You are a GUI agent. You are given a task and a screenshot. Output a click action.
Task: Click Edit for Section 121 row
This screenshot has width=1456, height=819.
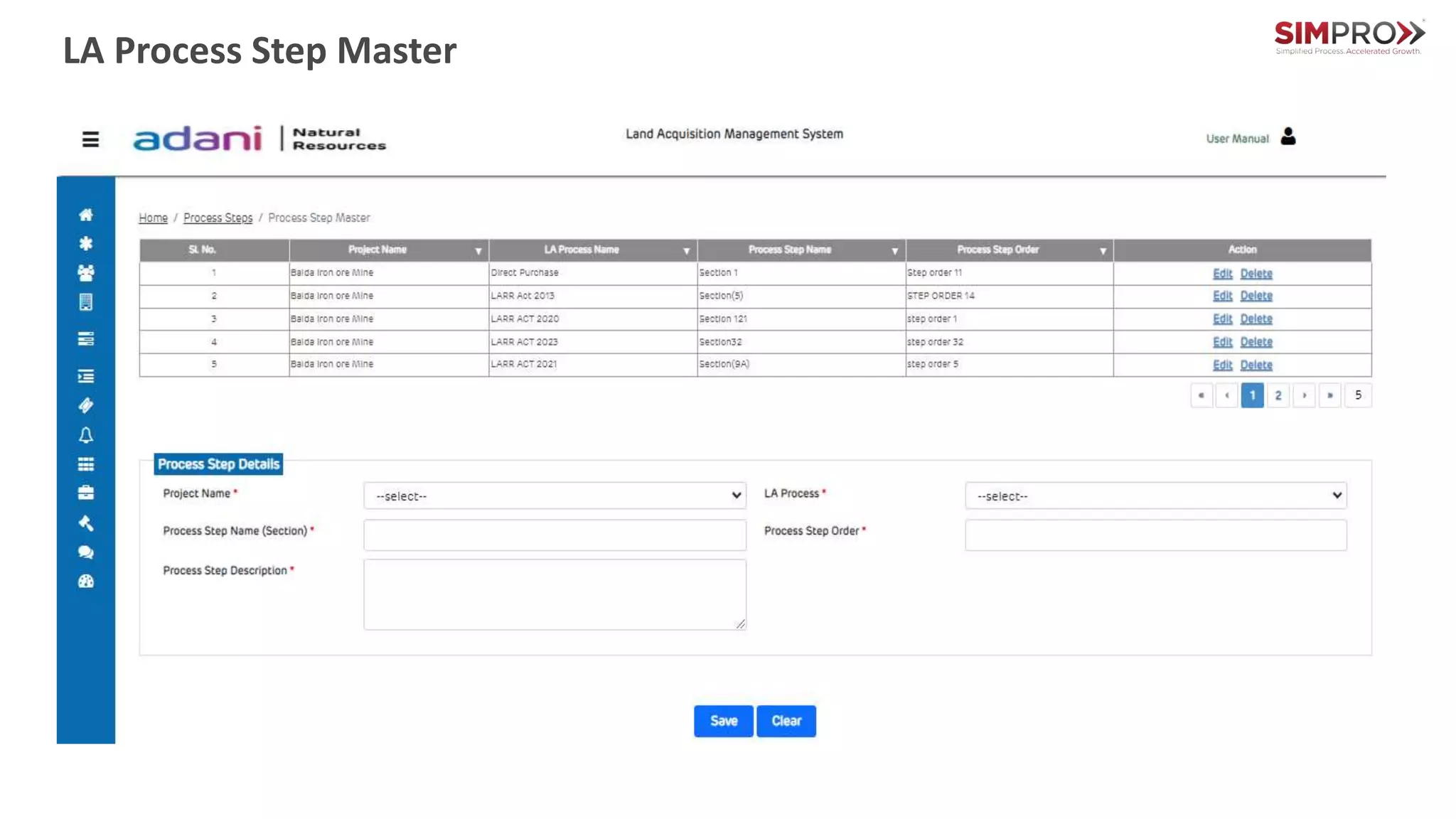tap(1222, 319)
